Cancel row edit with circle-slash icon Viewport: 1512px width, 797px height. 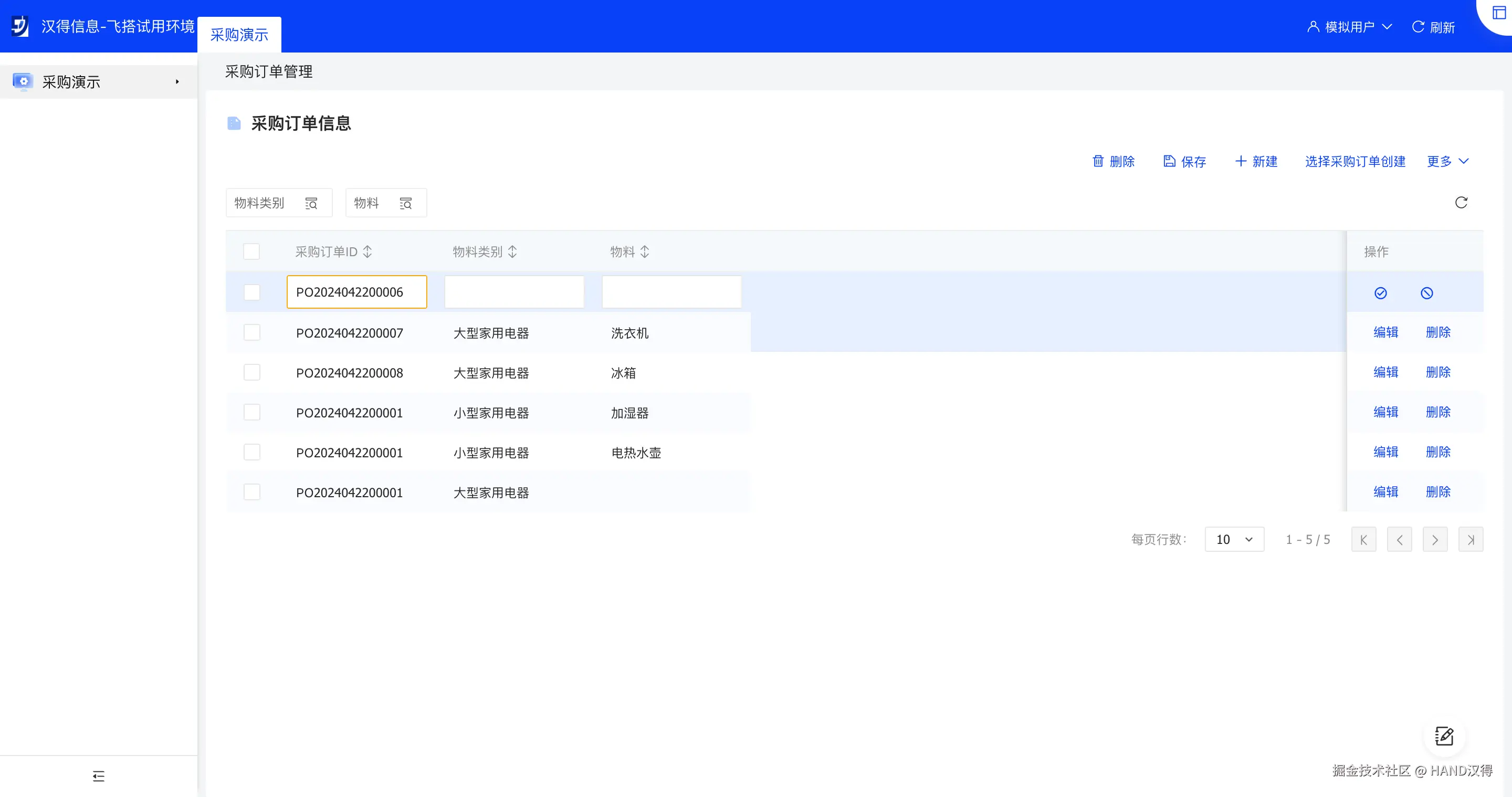pyautogui.click(x=1426, y=293)
